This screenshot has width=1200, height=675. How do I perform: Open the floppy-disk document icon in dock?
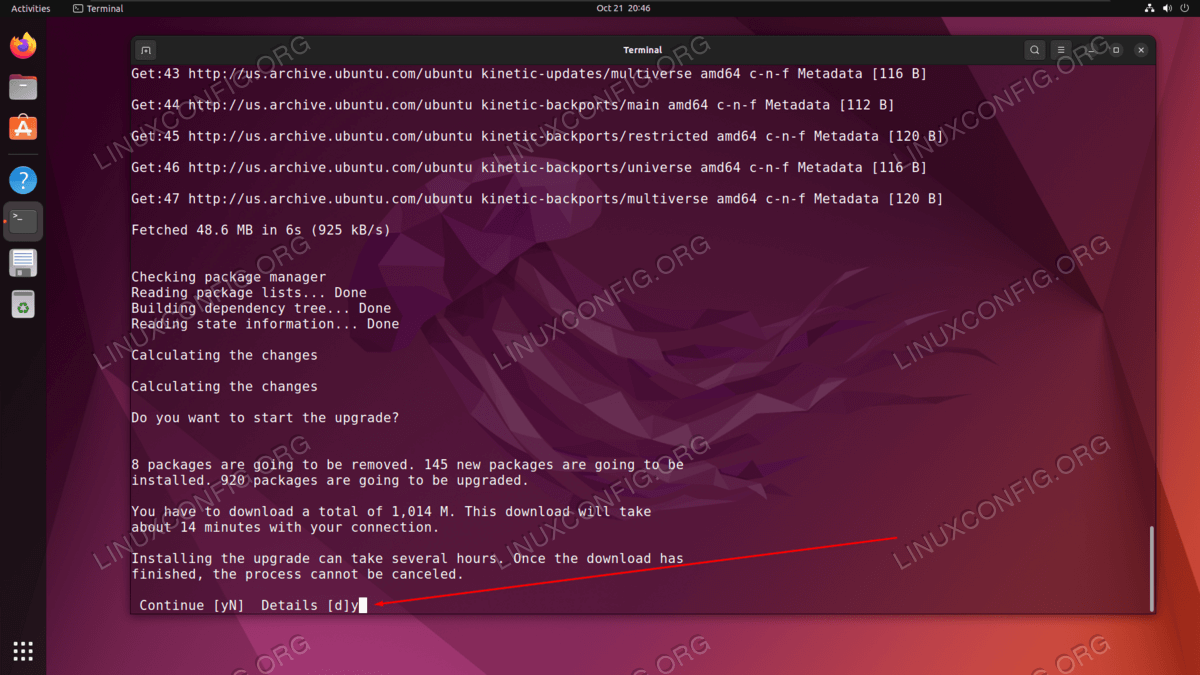pyautogui.click(x=23, y=263)
